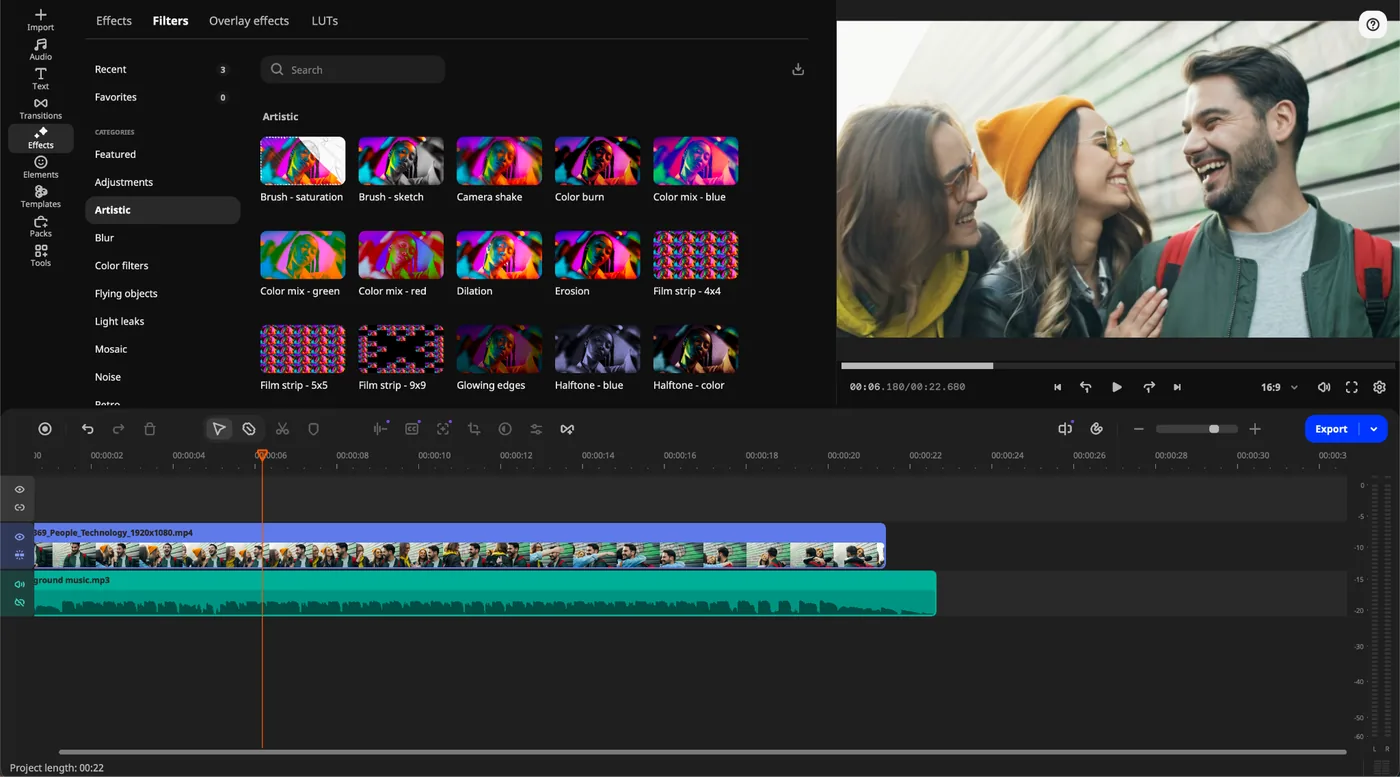Viewport: 1400px width, 777px height.
Task: Mute the player volume
Action: point(1324,387)
